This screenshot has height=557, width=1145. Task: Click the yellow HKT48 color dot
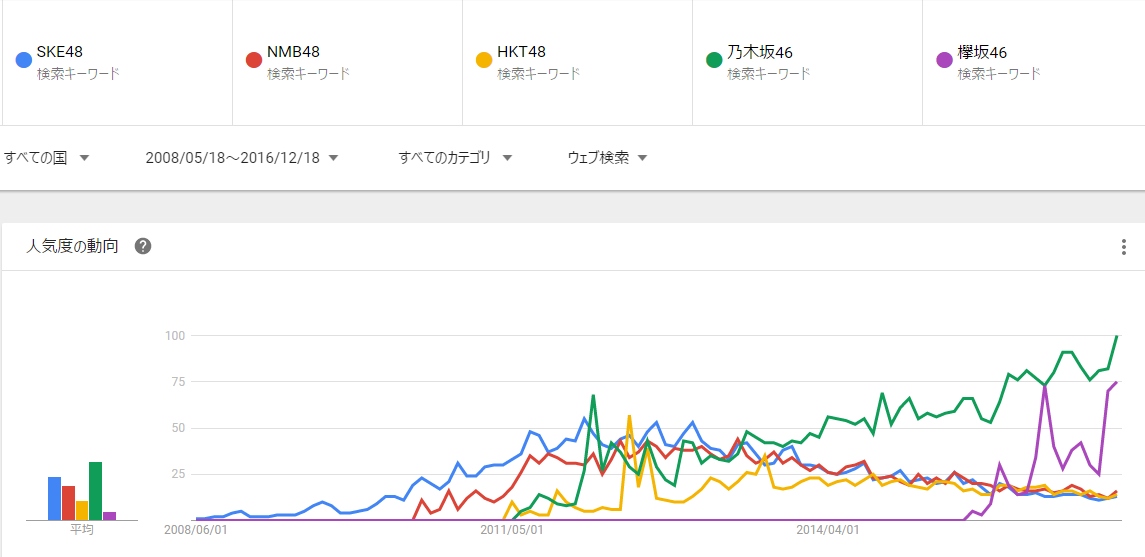[x=484, y=60]
